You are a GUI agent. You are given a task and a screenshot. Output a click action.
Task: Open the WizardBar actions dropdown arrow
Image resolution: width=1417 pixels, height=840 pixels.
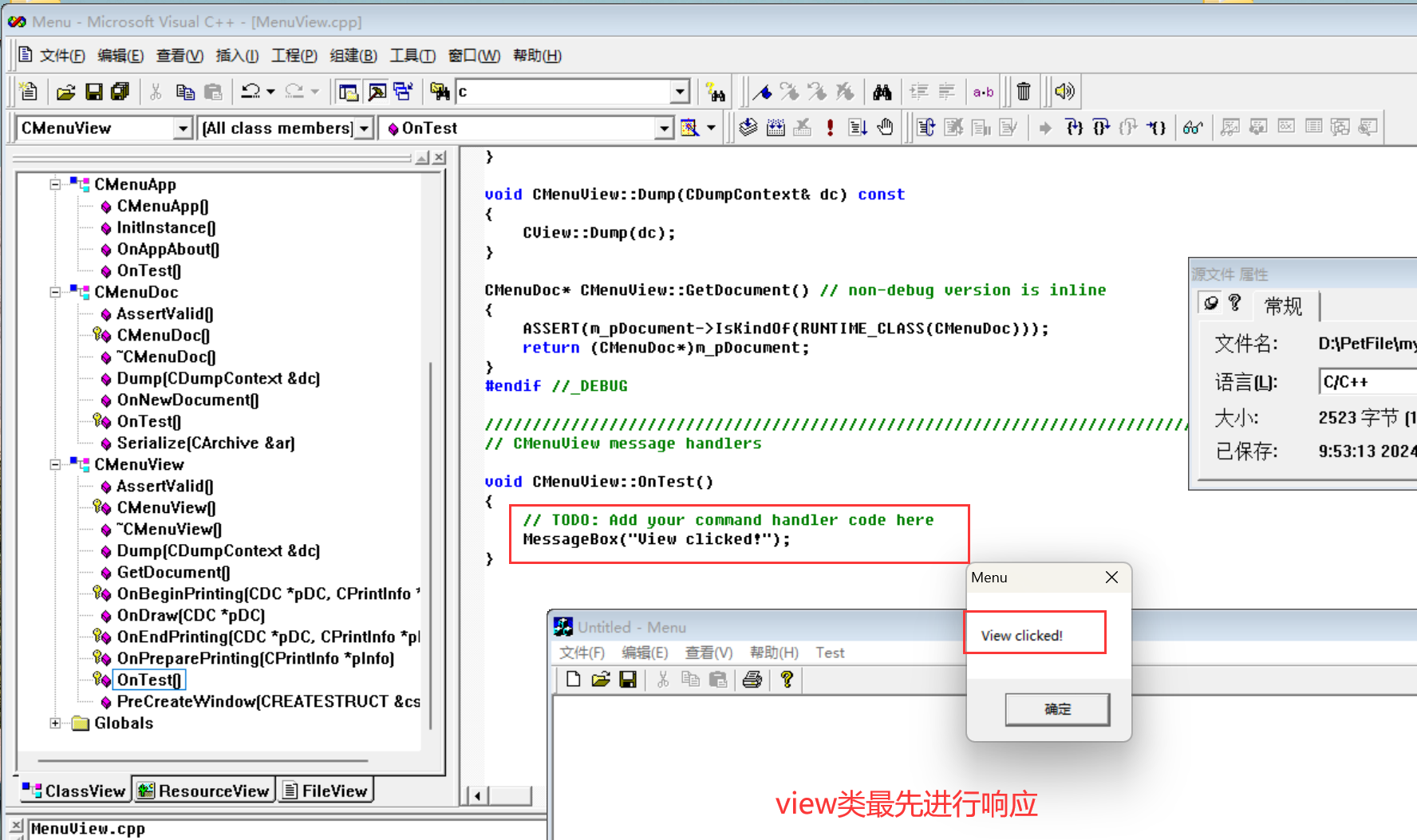tap(711, 128)
